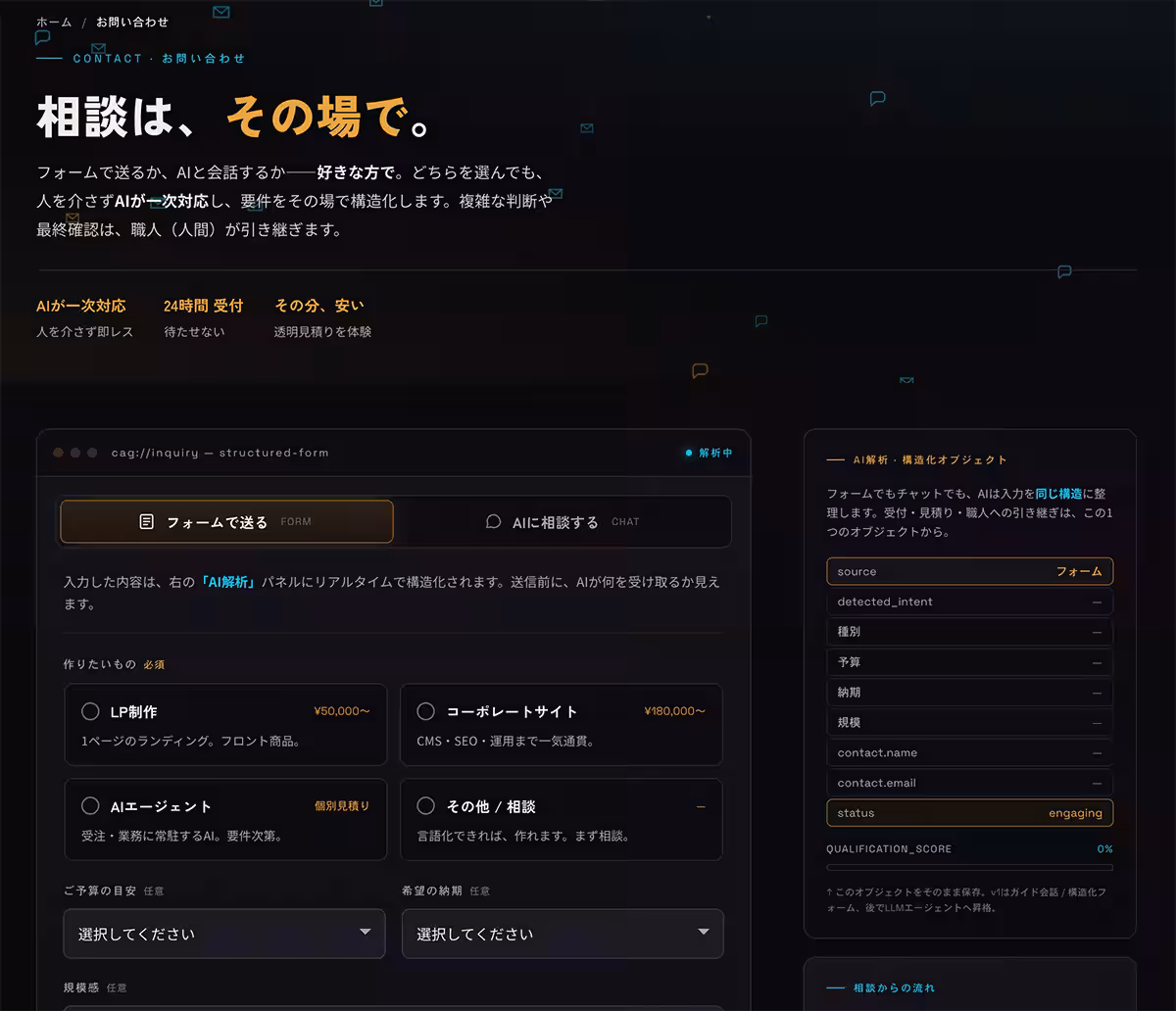The height and width of the screenshot is (1011, 1176).
Task: Click the QUALIFICATION_SCORE progress bar
Action: click(x=969, y=867)
